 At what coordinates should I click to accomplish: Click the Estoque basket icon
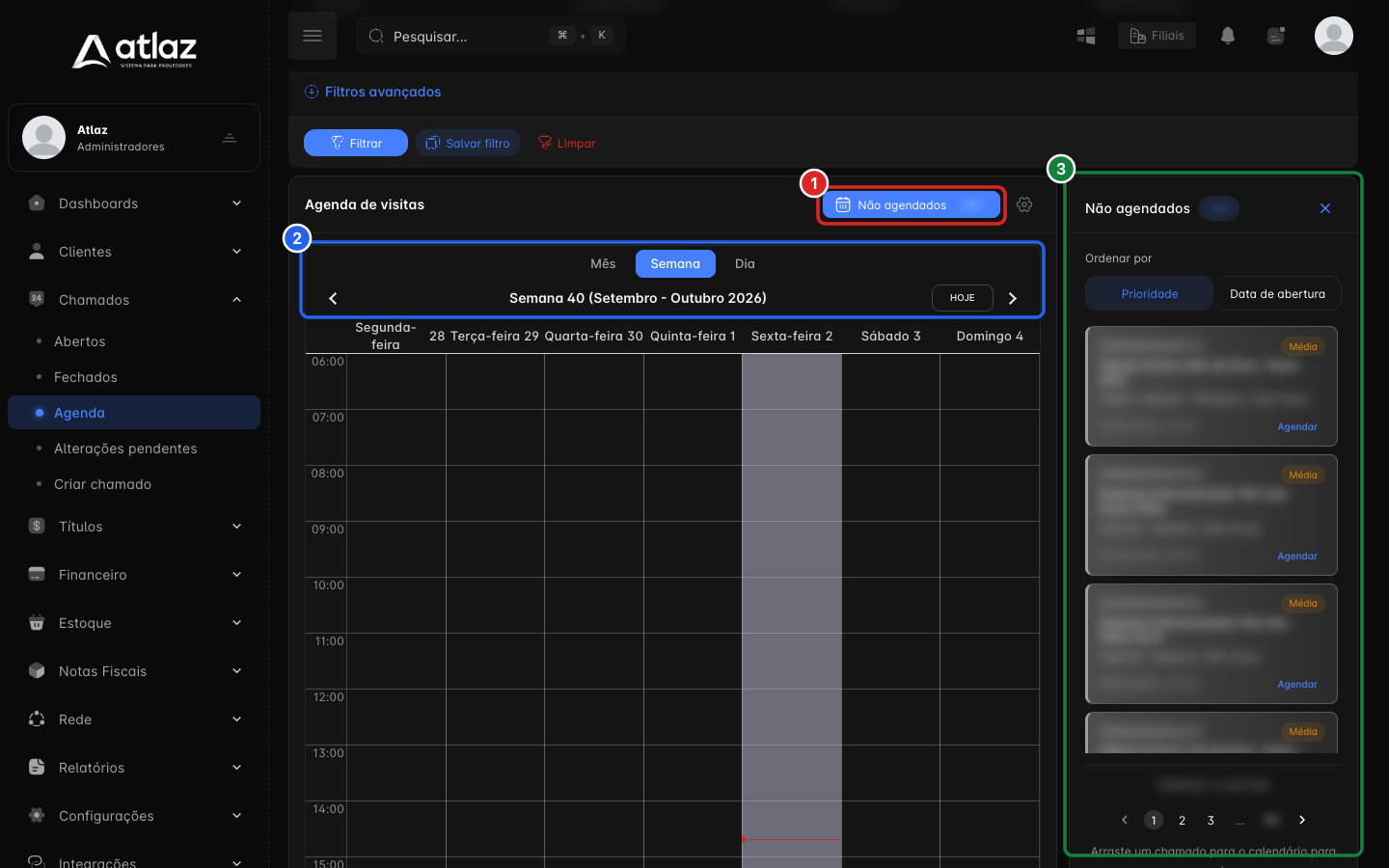(x=37, y=623)
